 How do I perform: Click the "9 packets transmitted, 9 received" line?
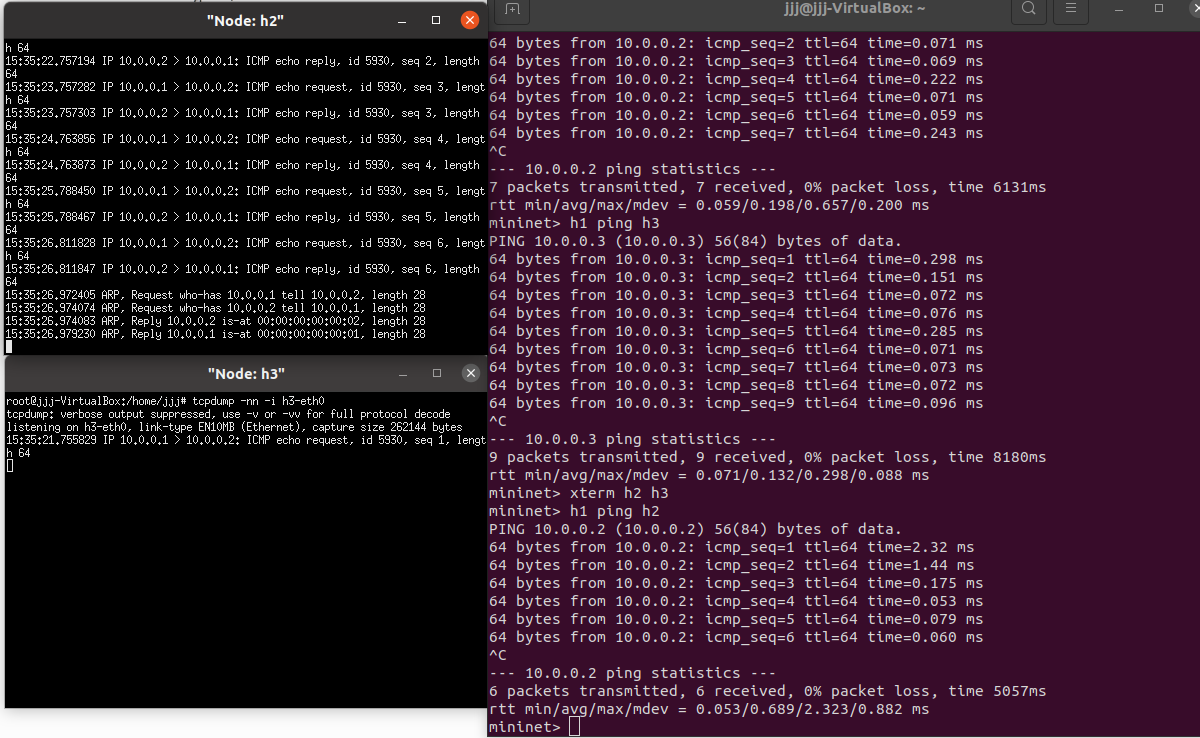[x=767, y=457]
